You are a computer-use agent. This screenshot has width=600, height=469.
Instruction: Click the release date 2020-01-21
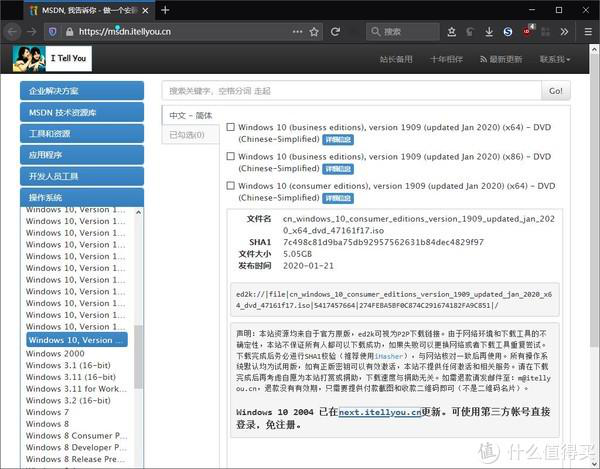click(x=308, y=266)
